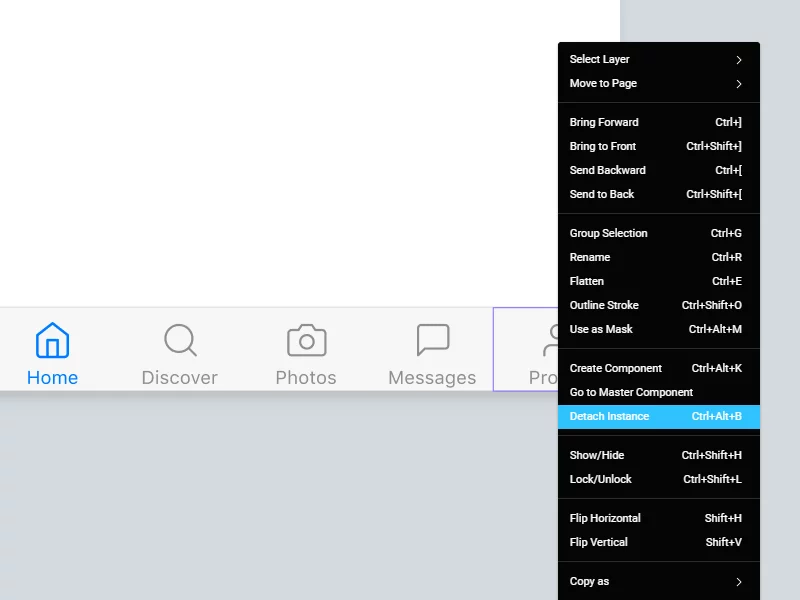Click Detach Instance menu item
The width and height of the screenshot is (800, 600).
[x=659, y=416]
